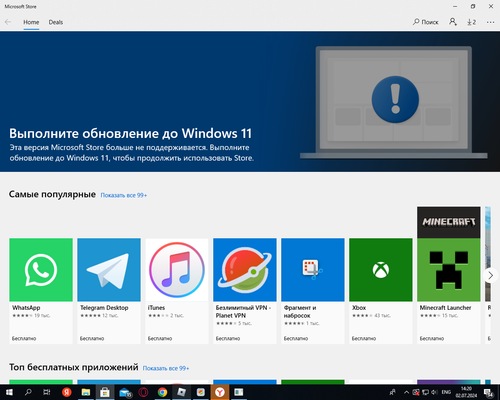The width and height of the screenshot is (500, 400).
Task: Open the Planet VPN app tile
Action: tap(245, 291)
